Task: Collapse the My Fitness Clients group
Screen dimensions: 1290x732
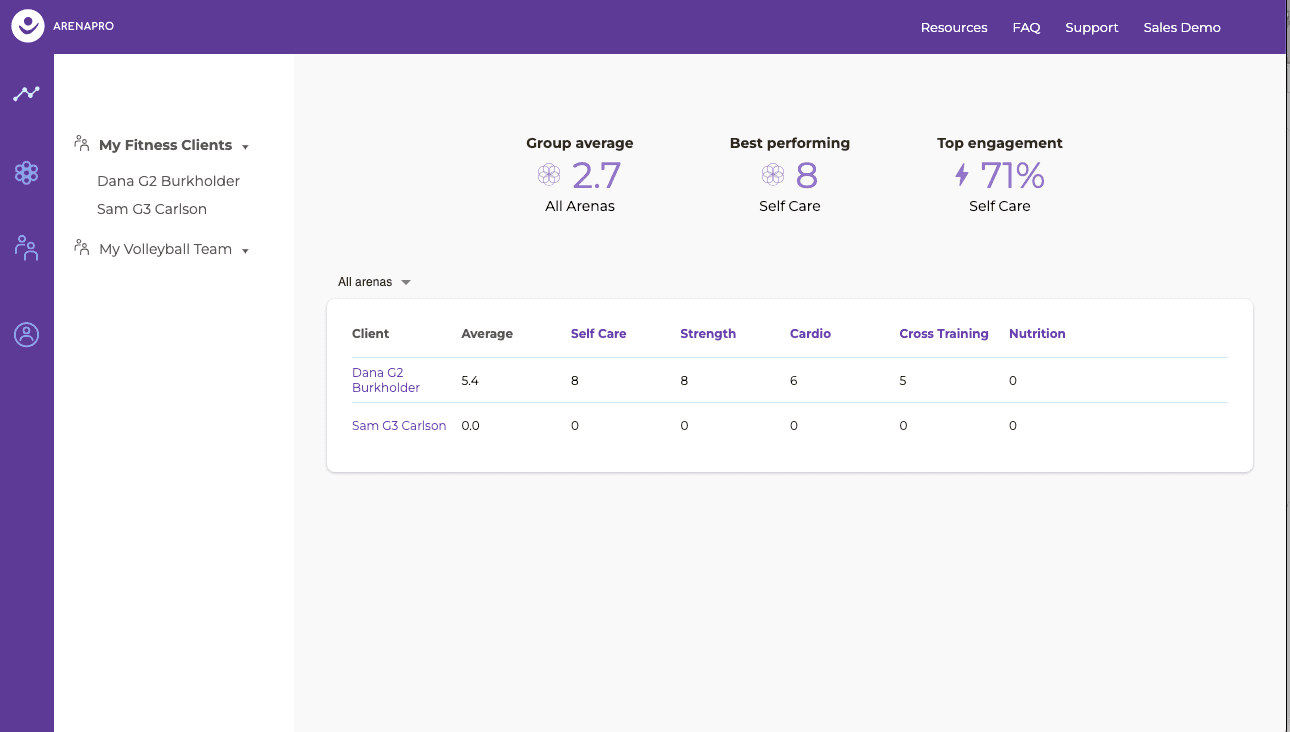Action: pos(243,145)
